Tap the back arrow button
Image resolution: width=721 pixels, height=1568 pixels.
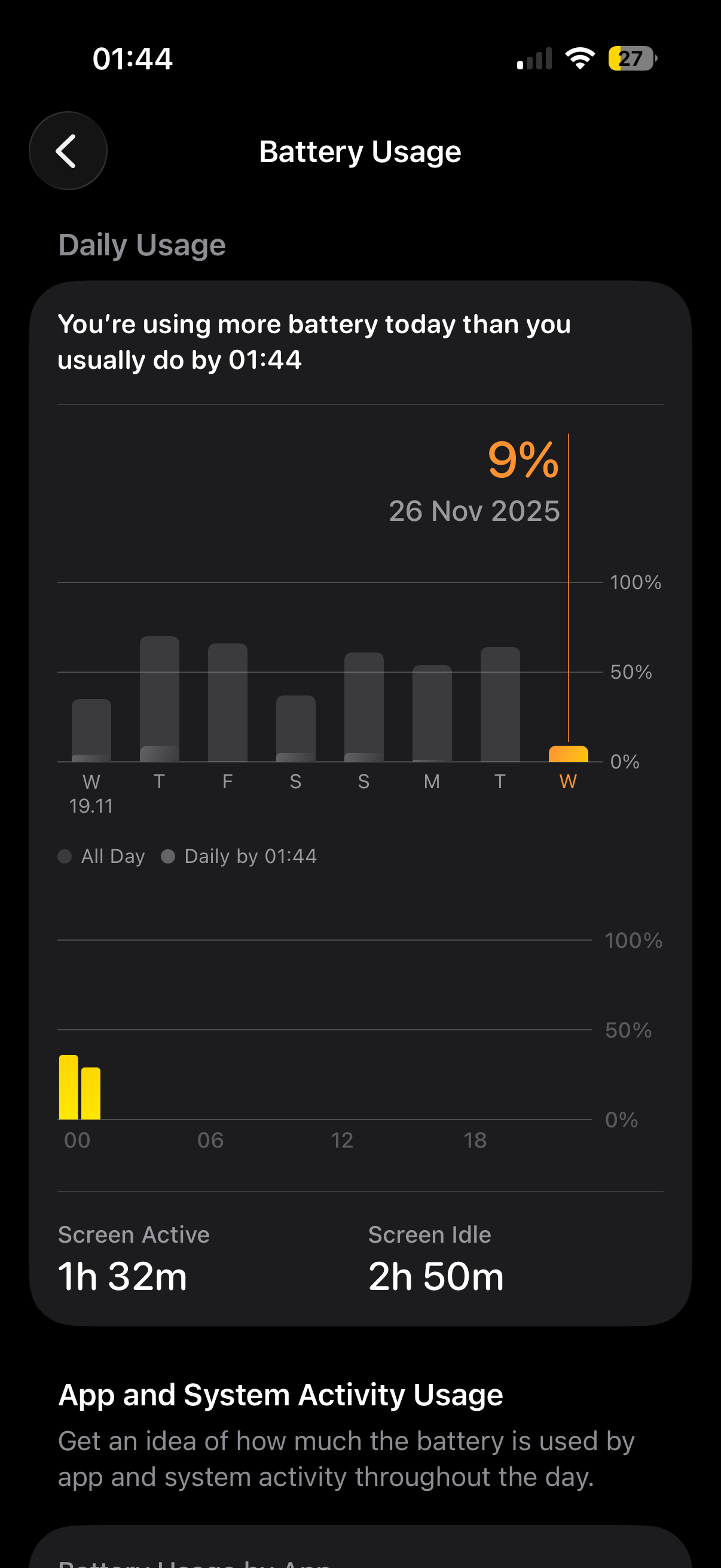[x=68, y=151]
